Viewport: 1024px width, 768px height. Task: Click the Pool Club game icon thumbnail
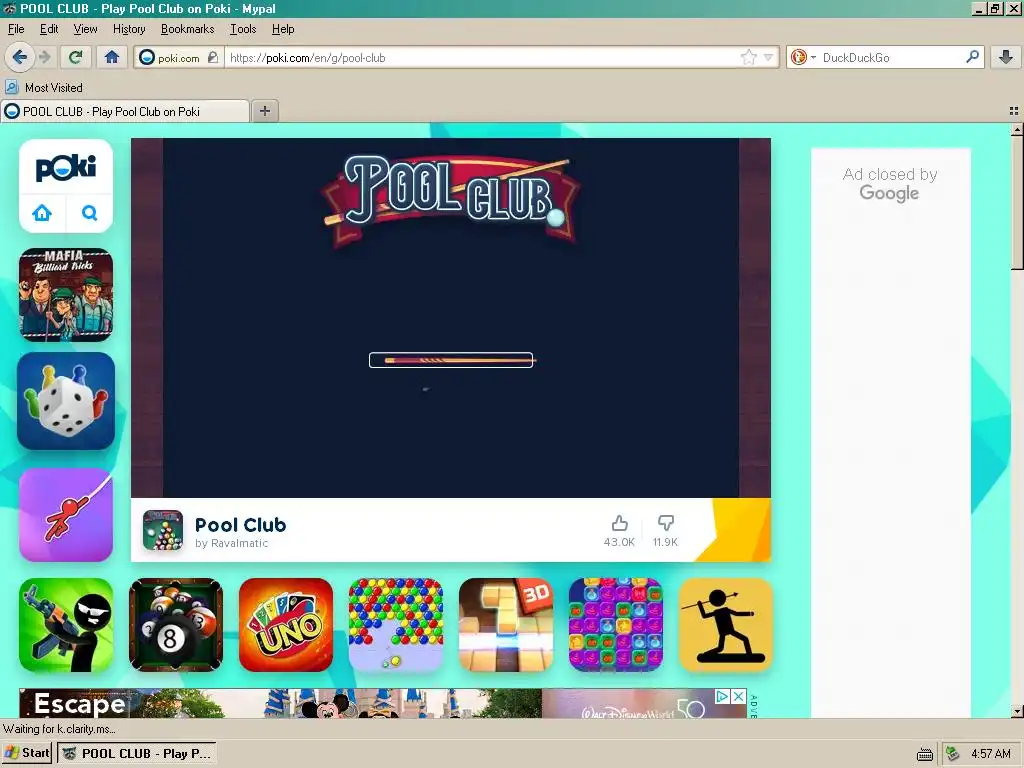[x=163, y=530]
